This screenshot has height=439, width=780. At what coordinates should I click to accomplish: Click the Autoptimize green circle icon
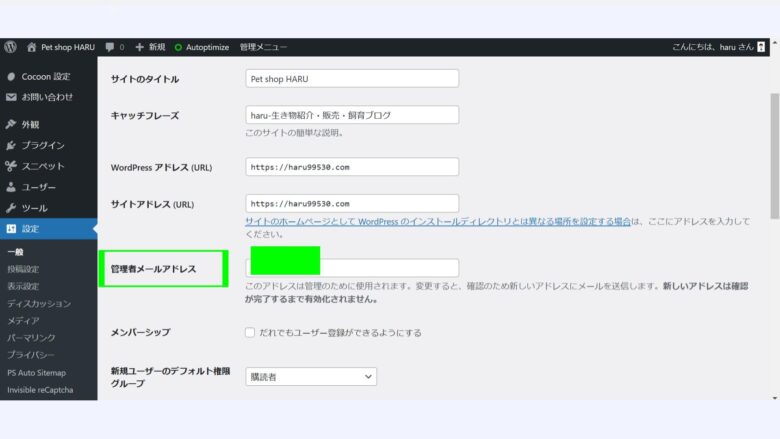178,47
